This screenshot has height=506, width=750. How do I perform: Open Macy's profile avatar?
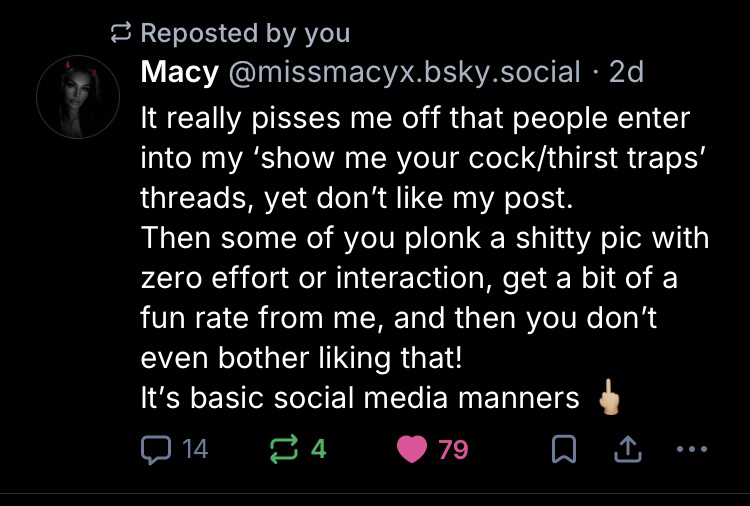tap(79, 97)
